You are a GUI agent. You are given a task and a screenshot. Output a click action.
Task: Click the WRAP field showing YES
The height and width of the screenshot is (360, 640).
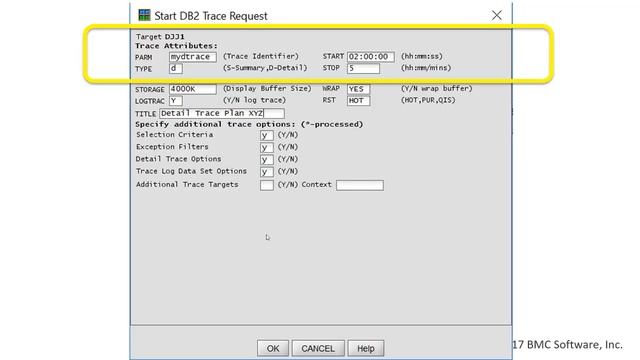pos(358,89)
